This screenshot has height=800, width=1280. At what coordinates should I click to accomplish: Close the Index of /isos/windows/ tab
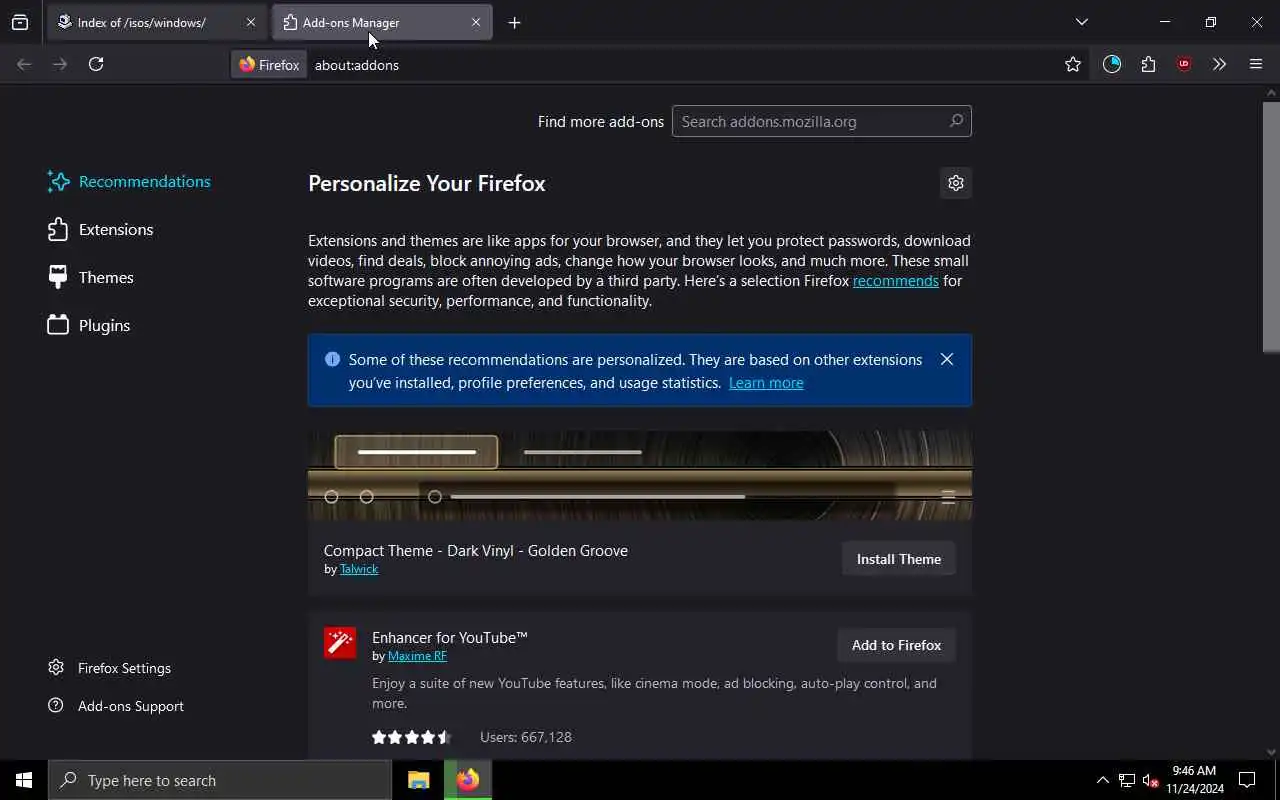click(251, 22)
